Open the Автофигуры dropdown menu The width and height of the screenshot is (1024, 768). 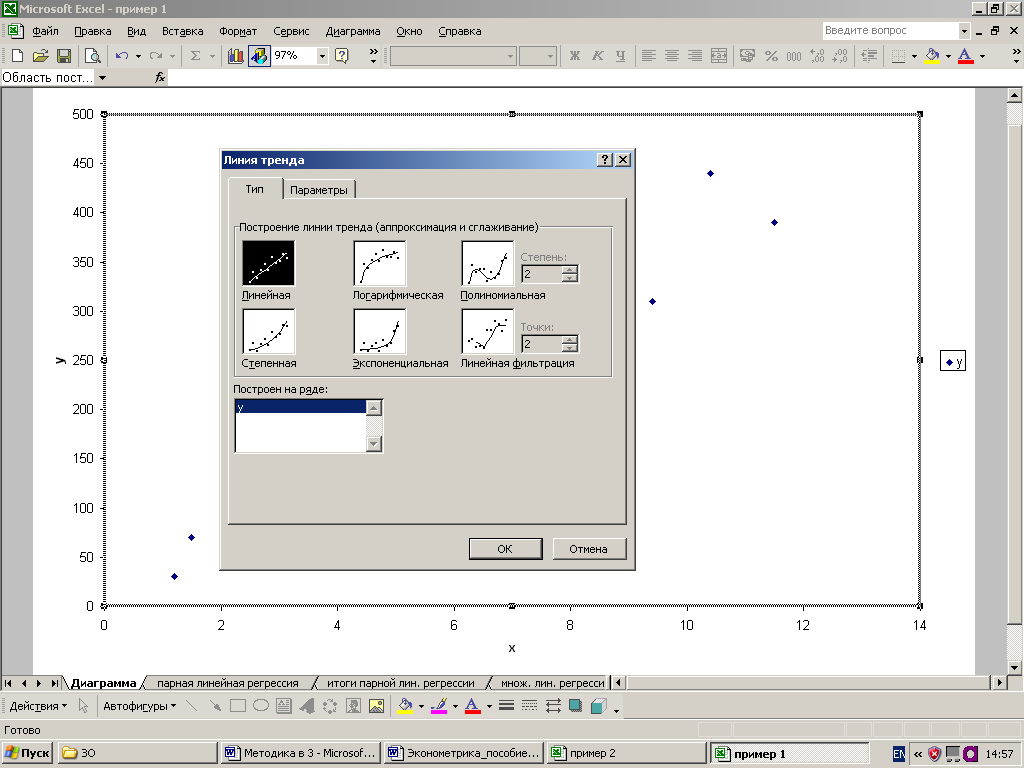point(140,706)
